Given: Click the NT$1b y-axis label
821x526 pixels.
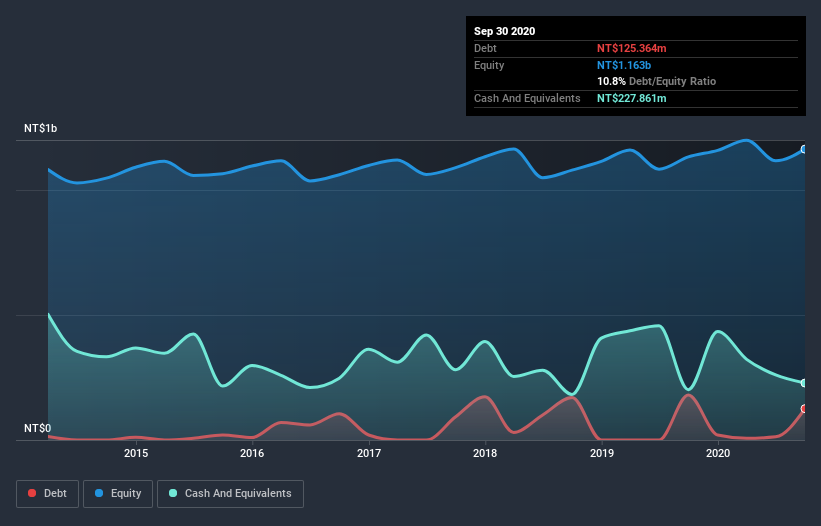Looking at the screenshot, I should coord(40,128).
